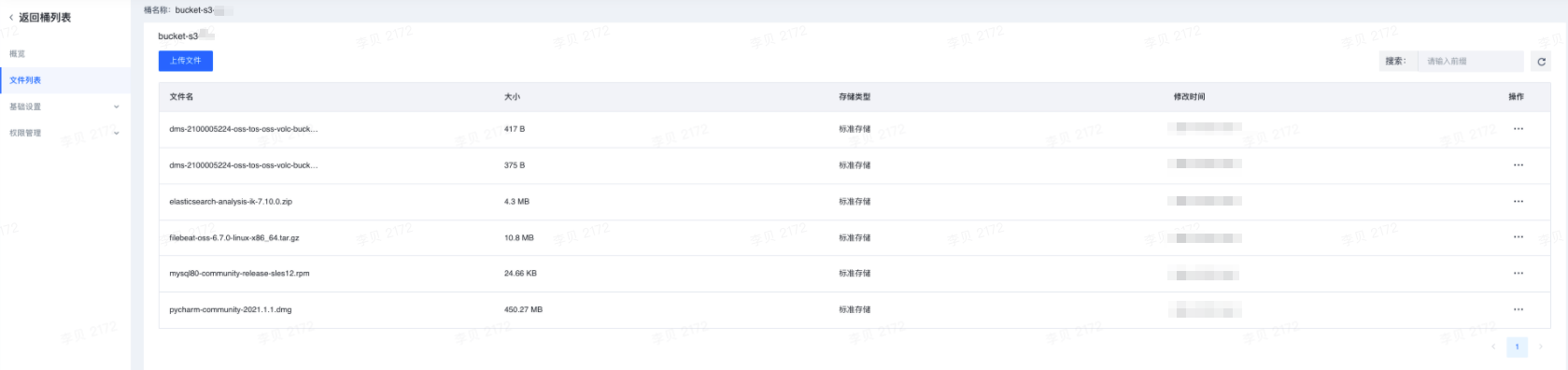The image size is (1568, 370).
Task: Open more actions for the 417 B file
Action: (1518, 129)
